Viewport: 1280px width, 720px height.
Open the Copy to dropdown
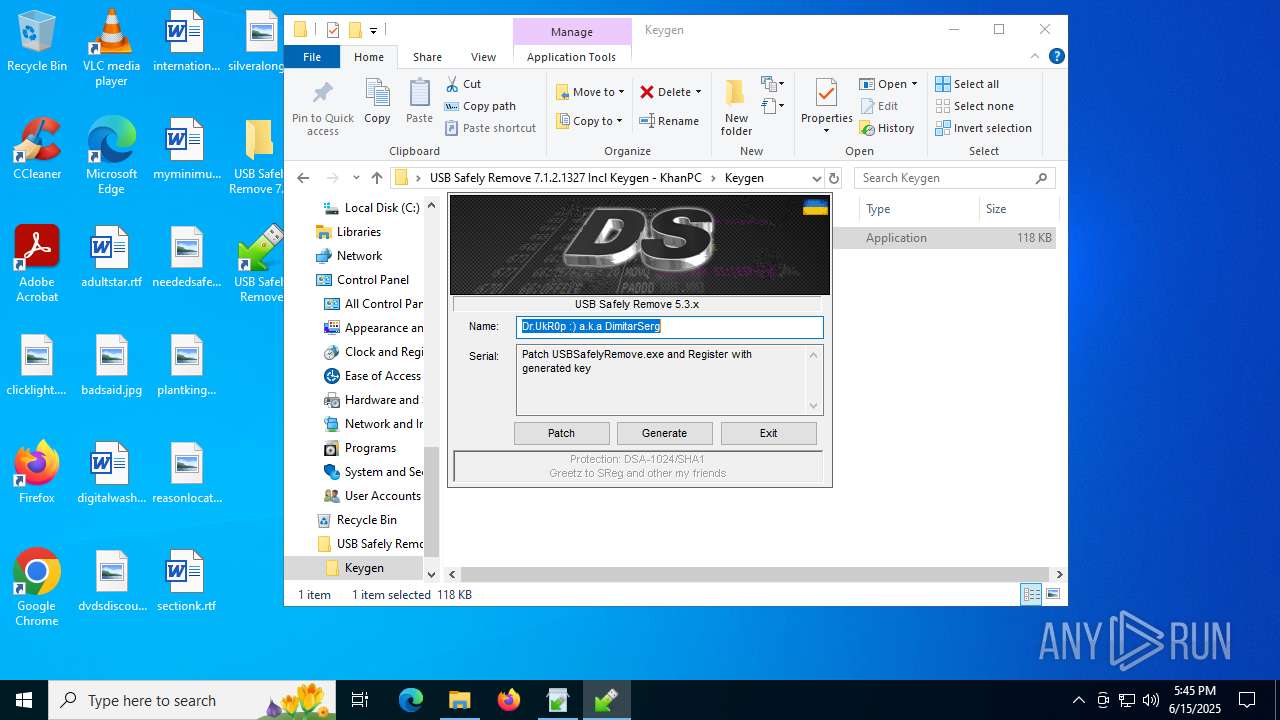[590, 121]
